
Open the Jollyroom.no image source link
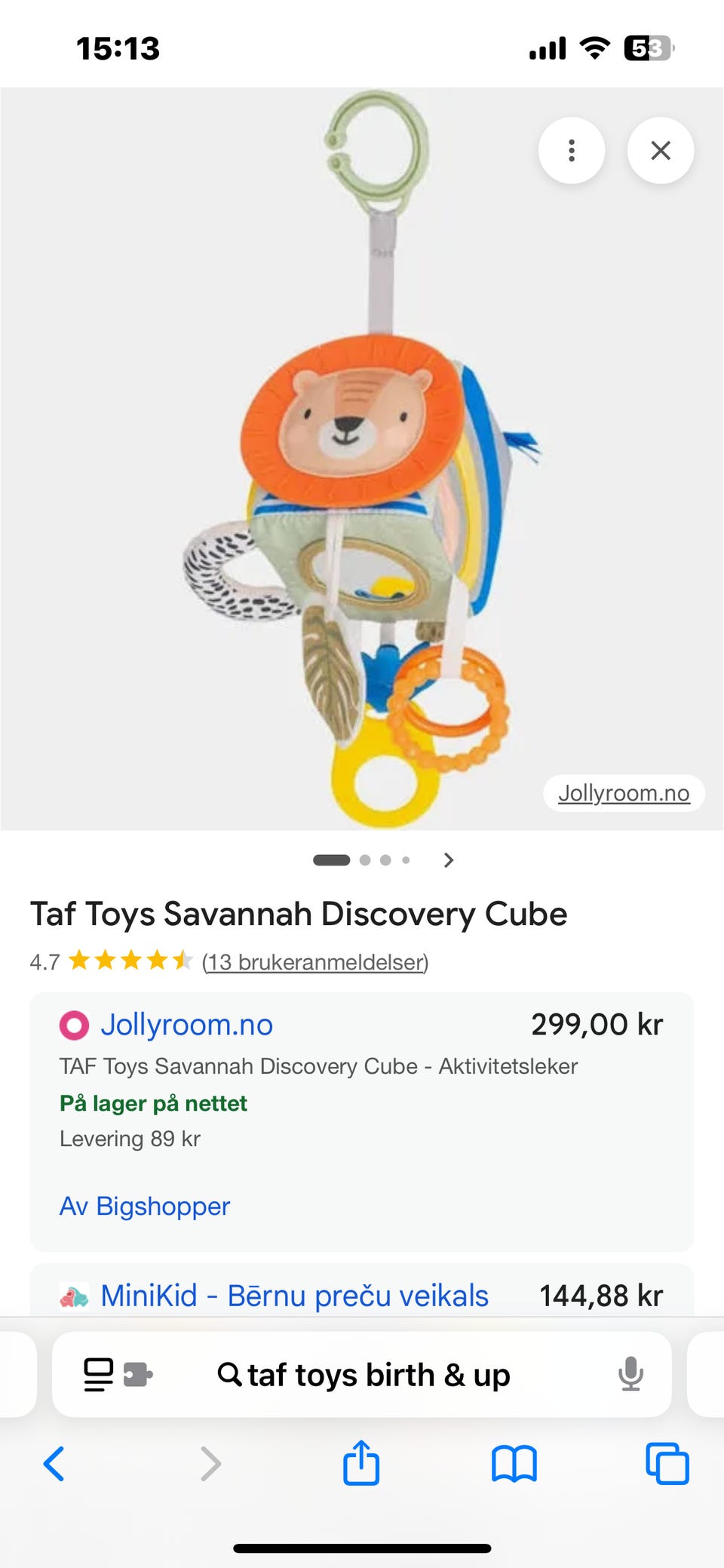(624, 793)
